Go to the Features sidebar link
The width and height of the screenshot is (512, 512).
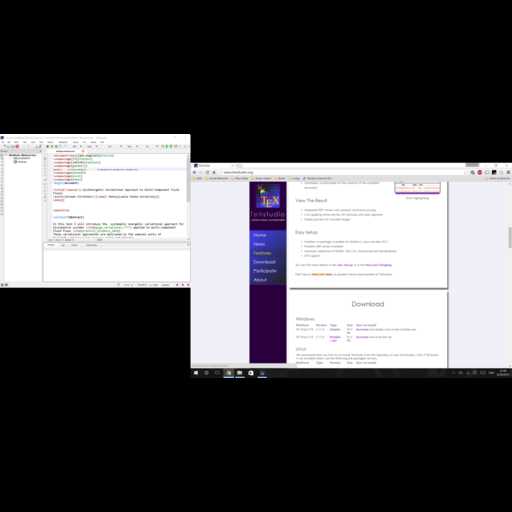pos(262,253)
